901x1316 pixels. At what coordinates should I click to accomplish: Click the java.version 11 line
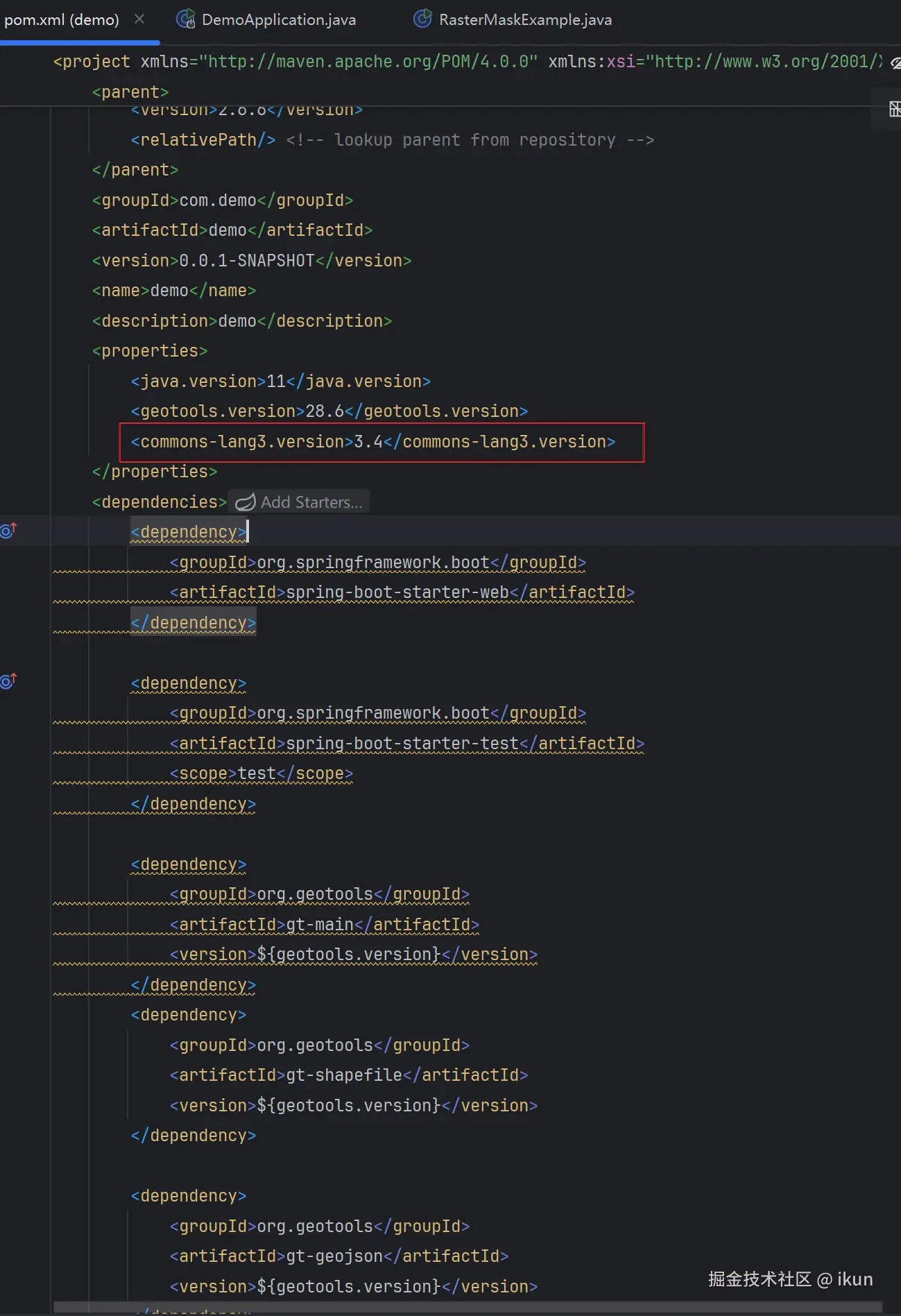[x=281, y=382]
